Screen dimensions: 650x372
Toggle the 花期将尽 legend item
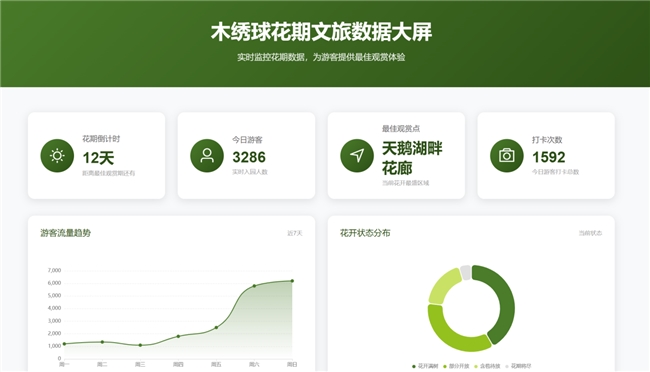click(x=518, y=366)
